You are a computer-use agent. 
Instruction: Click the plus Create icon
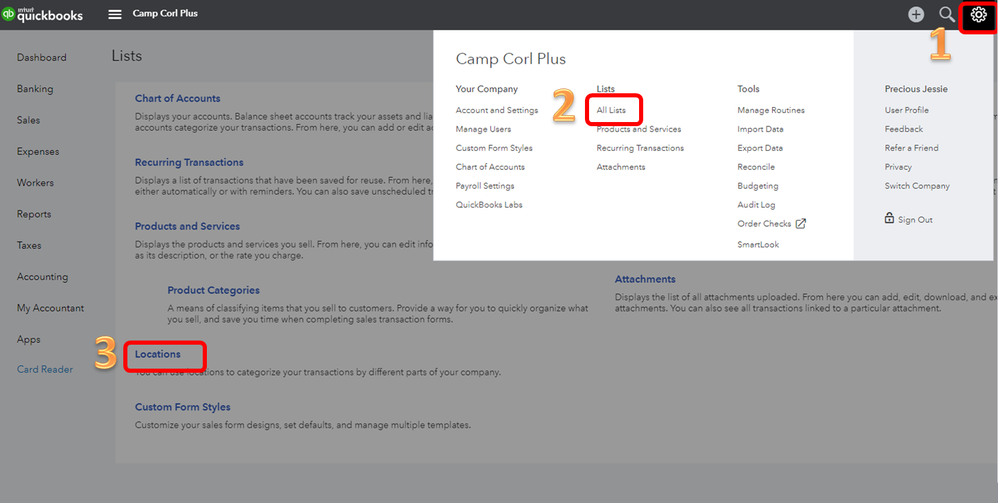point(915,14)
